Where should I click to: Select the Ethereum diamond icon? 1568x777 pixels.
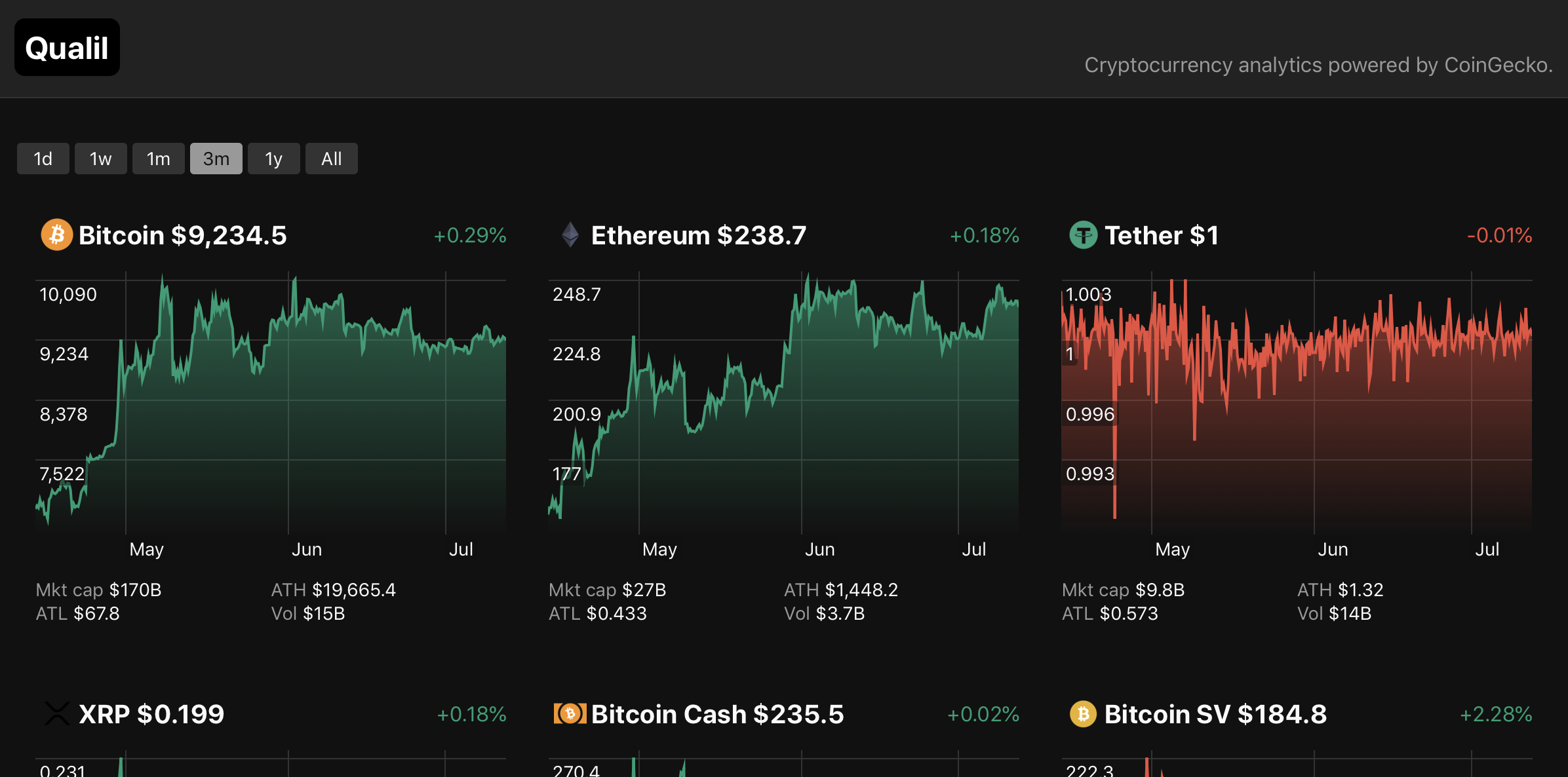570,235
